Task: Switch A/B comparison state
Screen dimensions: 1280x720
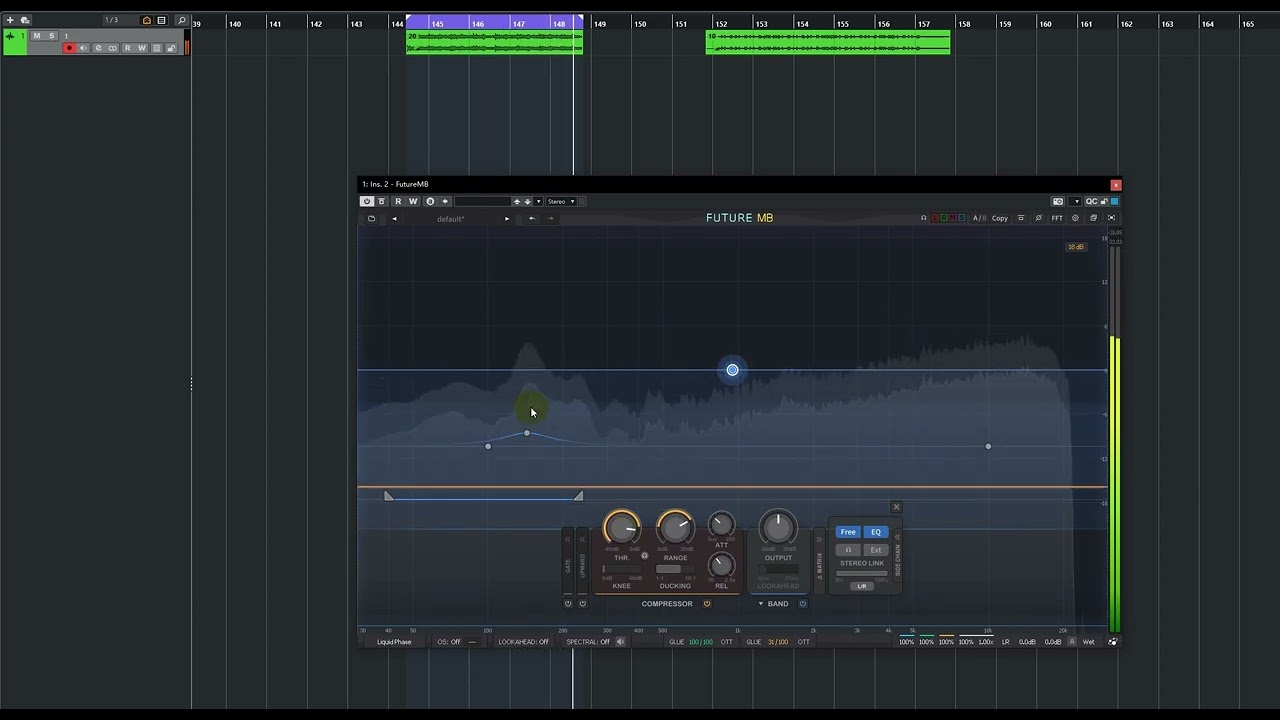Action: (979, 218)
